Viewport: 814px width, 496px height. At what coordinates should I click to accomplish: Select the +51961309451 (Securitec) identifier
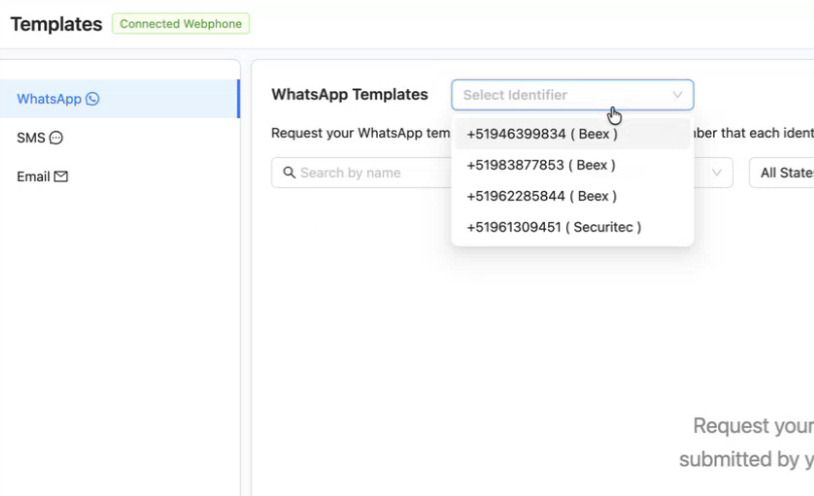point(554,227)
